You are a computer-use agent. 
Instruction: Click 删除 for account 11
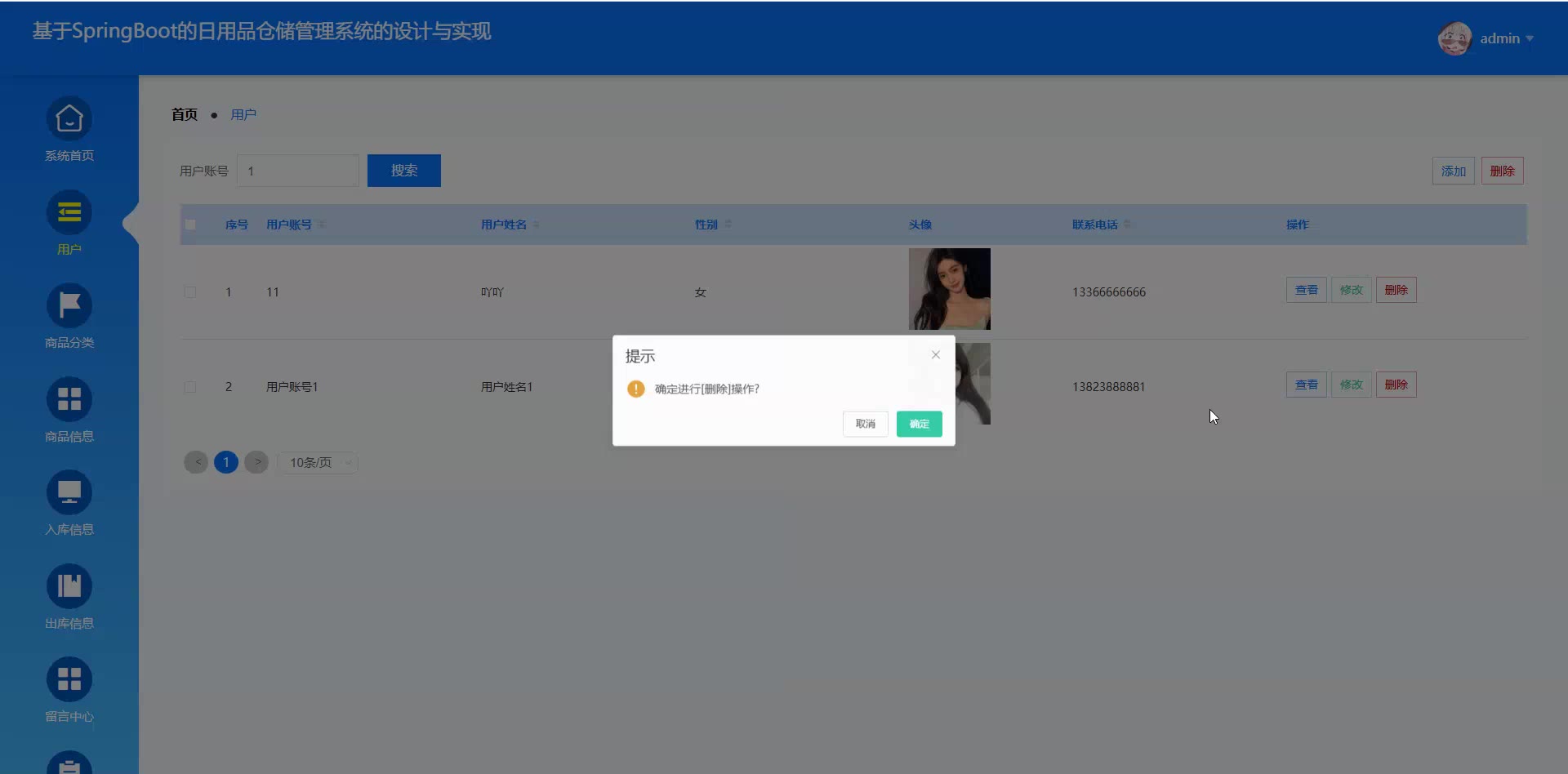(1396, 290)
